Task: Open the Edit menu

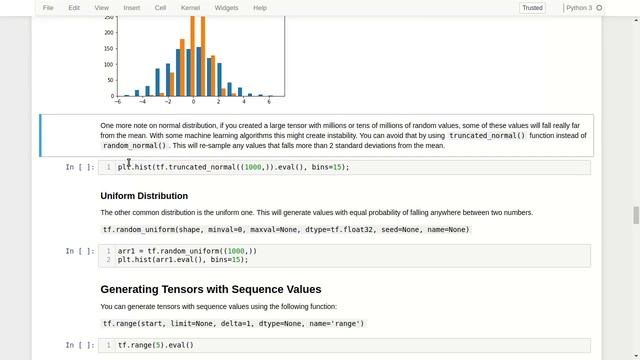Action: tap(74, 8)
